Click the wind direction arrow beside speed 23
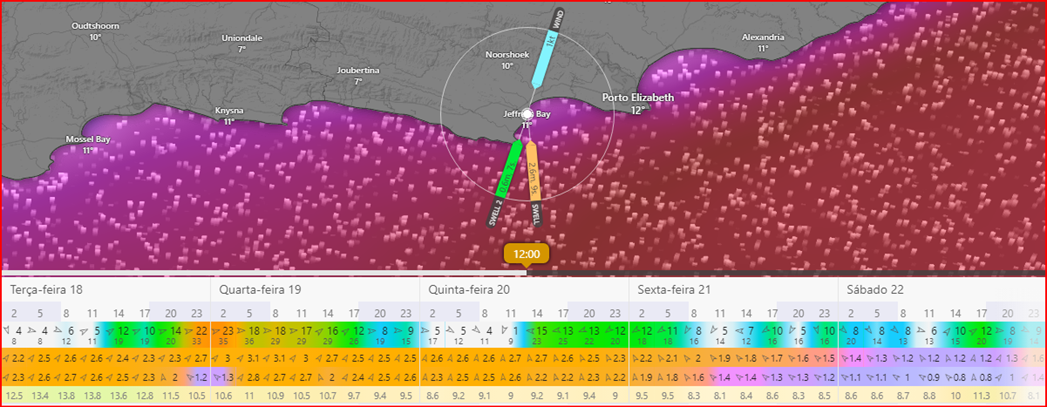 click(x=217, y=330)
